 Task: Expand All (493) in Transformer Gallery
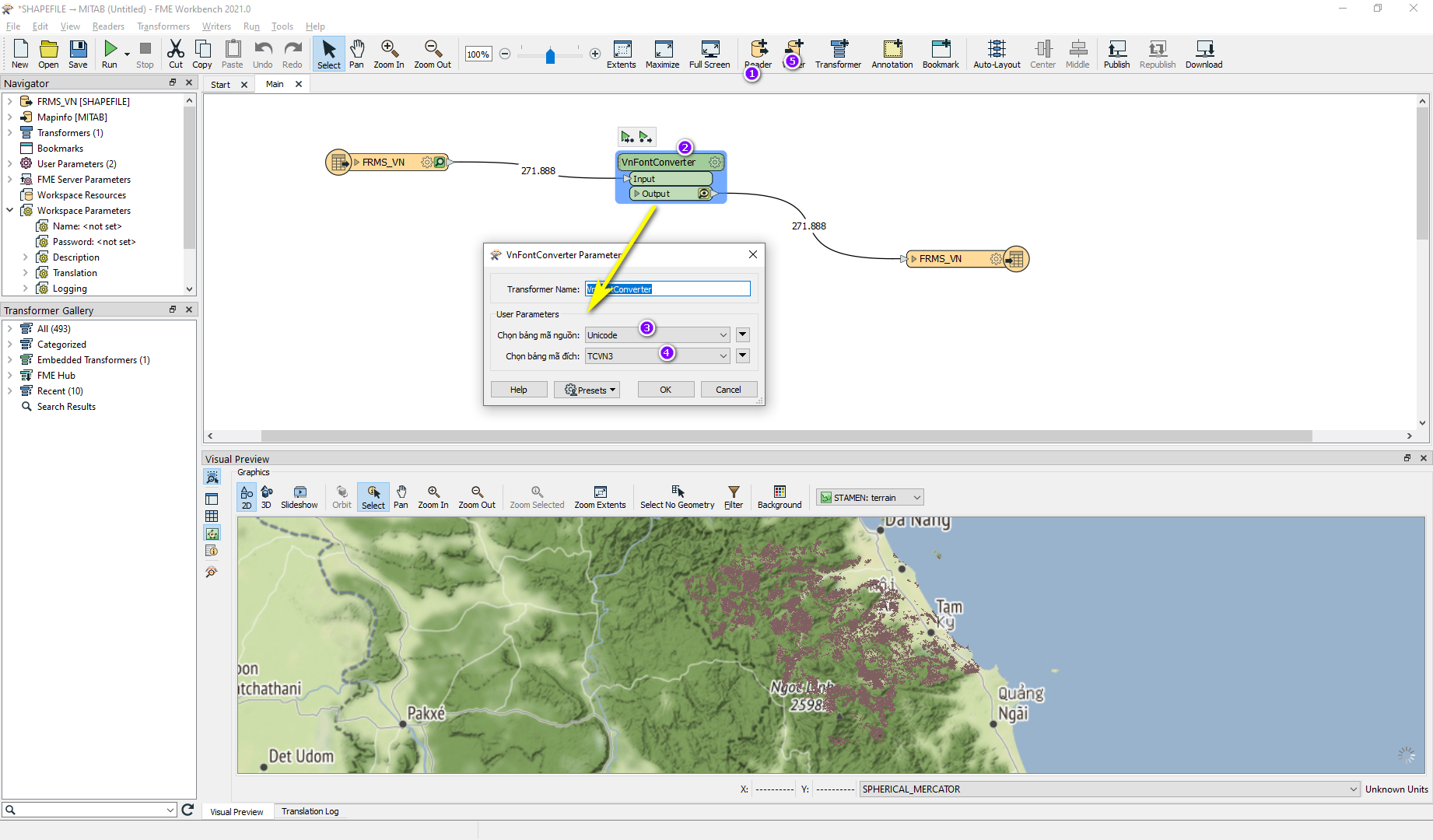tap(9, 328)
